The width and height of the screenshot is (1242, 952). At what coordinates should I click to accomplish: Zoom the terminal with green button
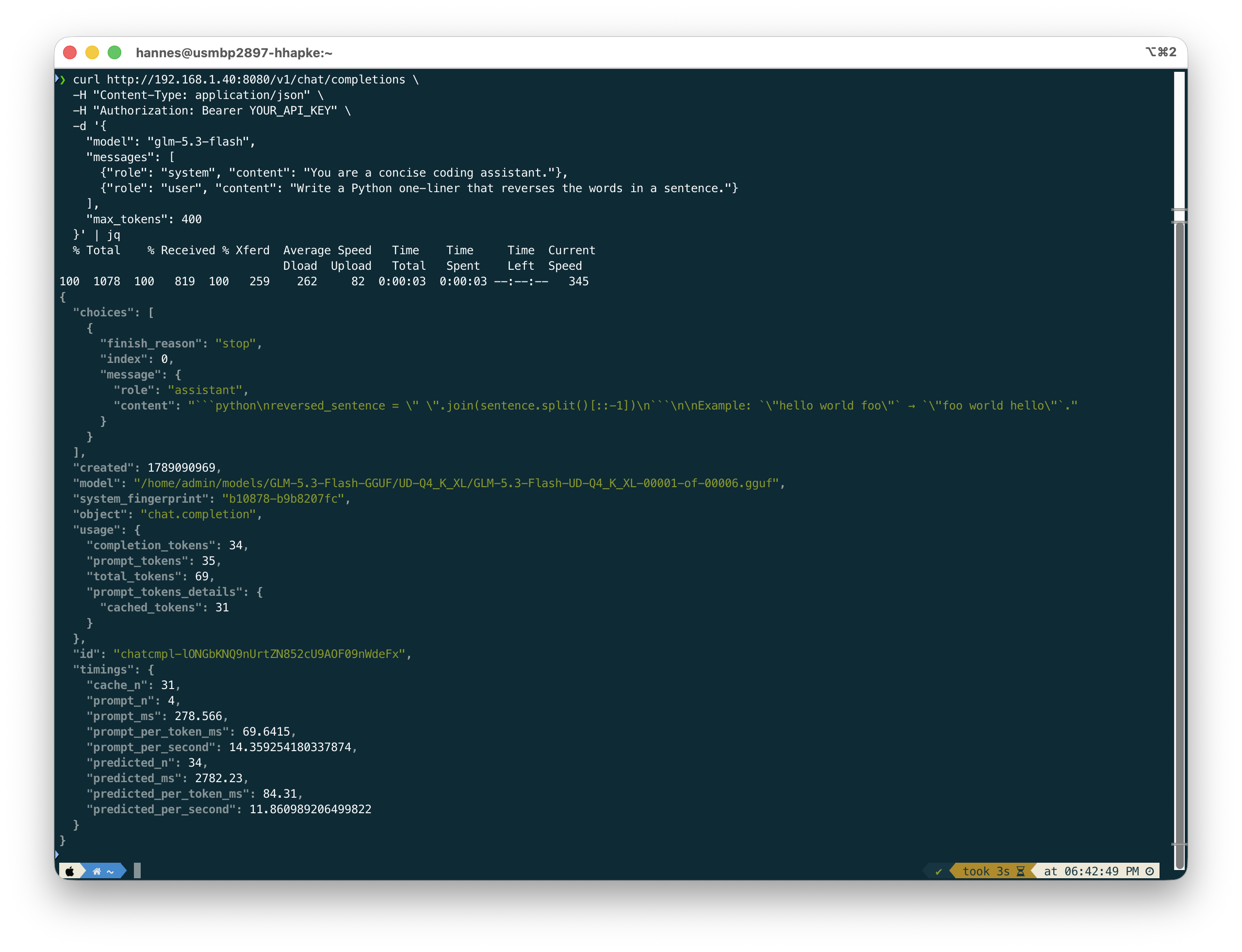coord(114,53)
